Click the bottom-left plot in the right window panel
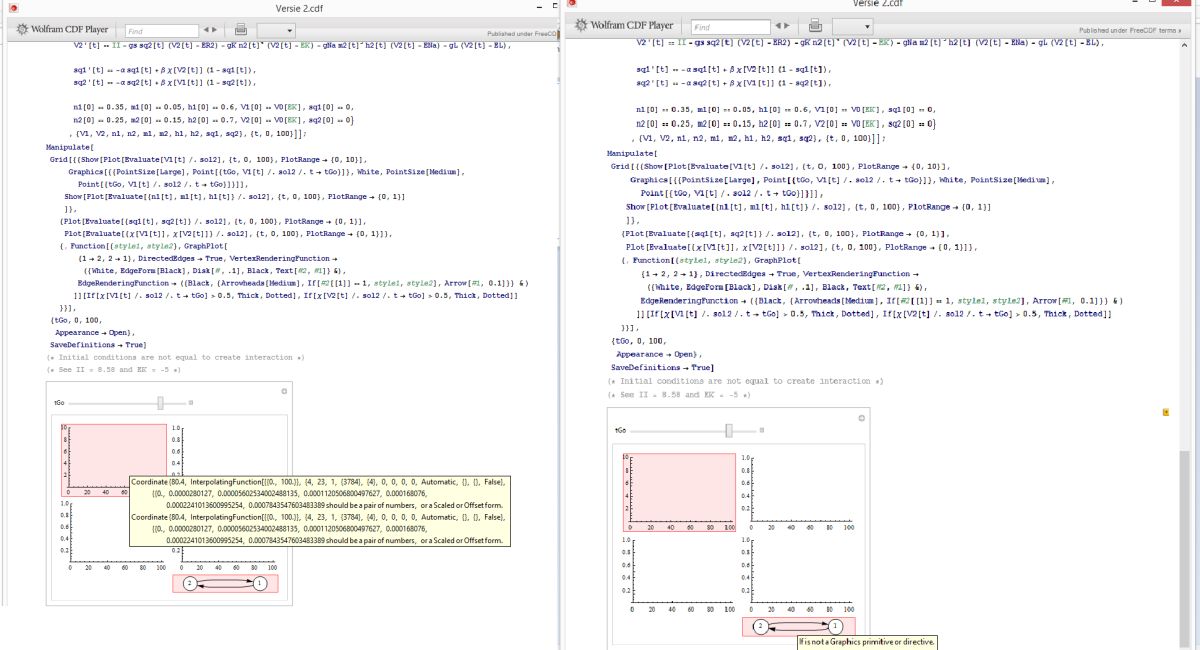This screenshot has width=1200, height=650. coord(679,574)
